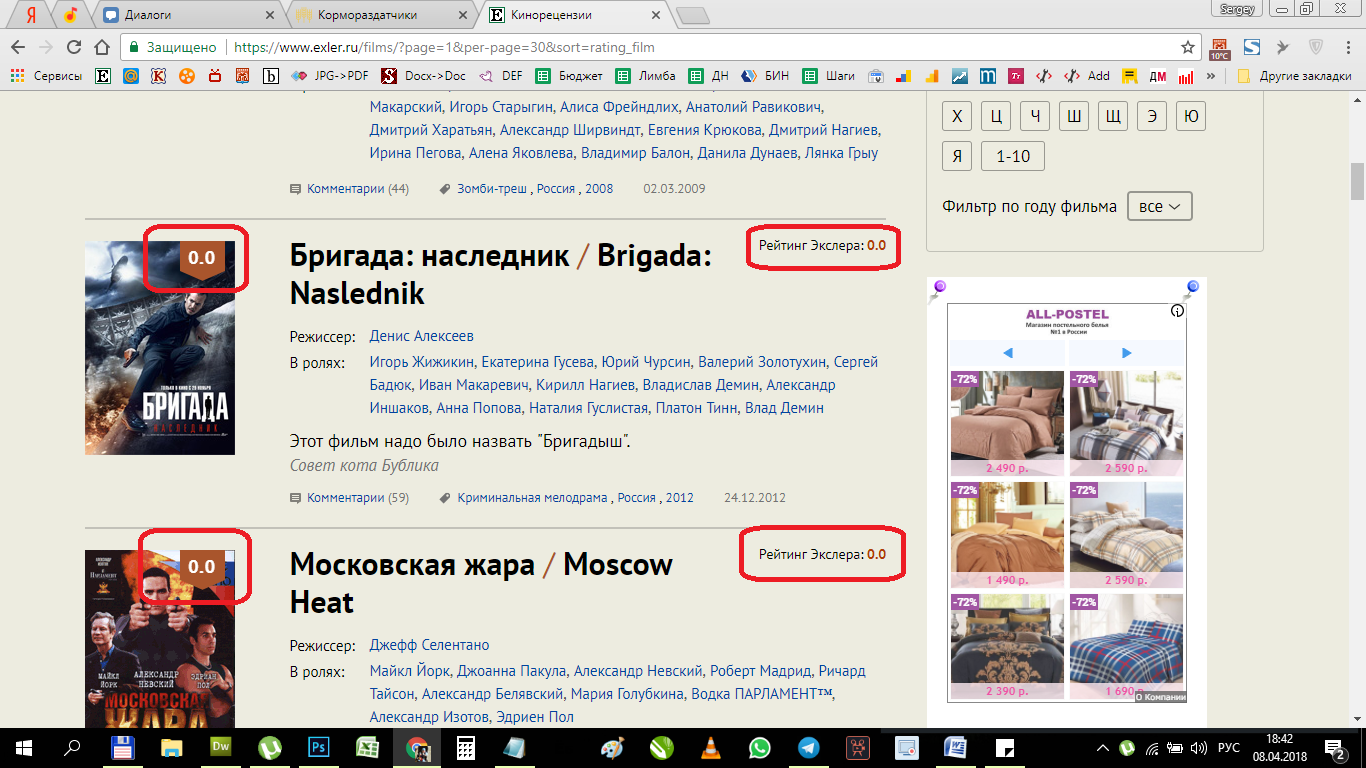This screenshot has height=768, width=1366.
Task: Open the 'Другие закладки' bookmarks folder
Action: coord(1295,76)
